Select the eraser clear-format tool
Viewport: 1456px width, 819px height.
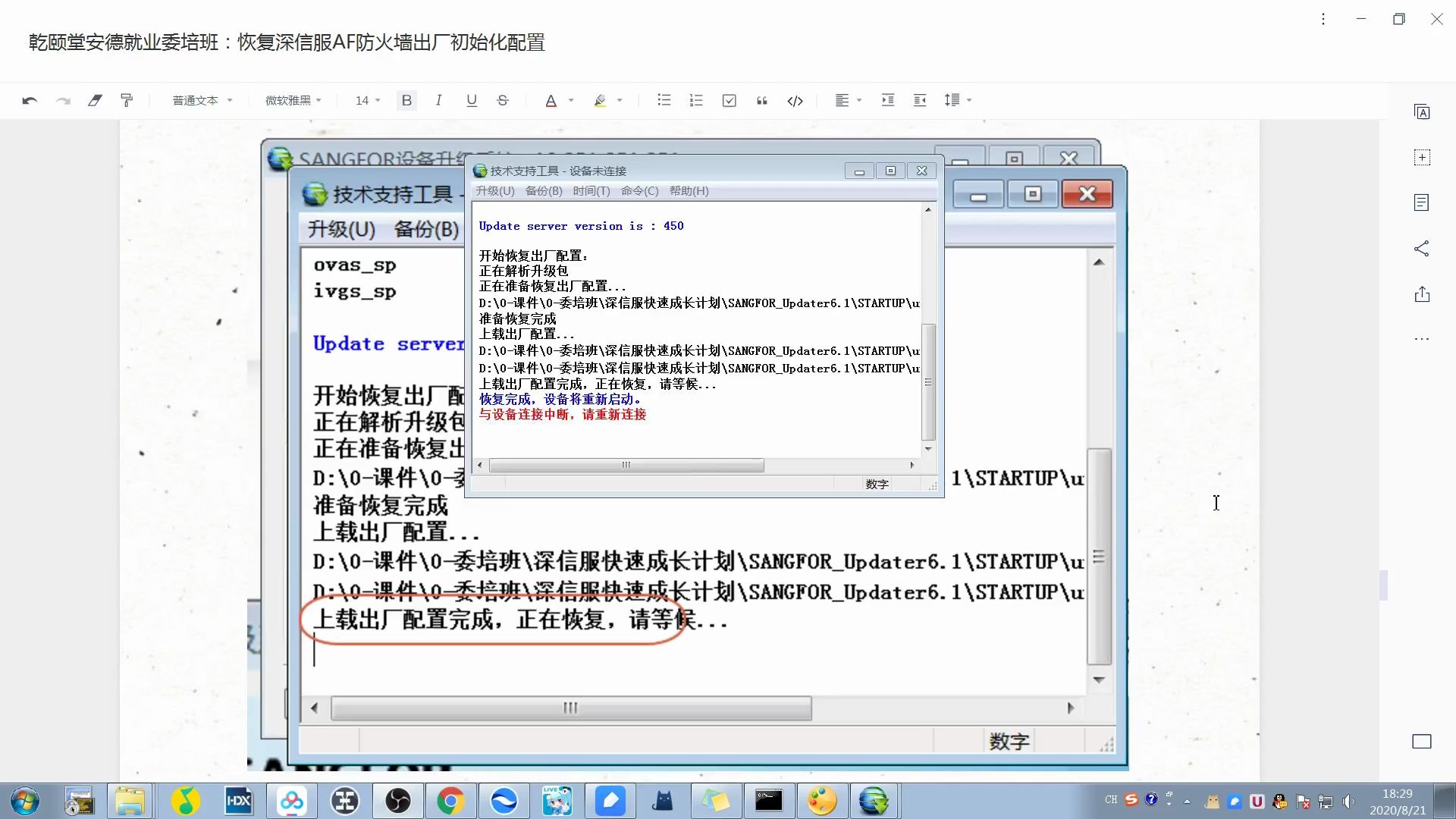95,100
